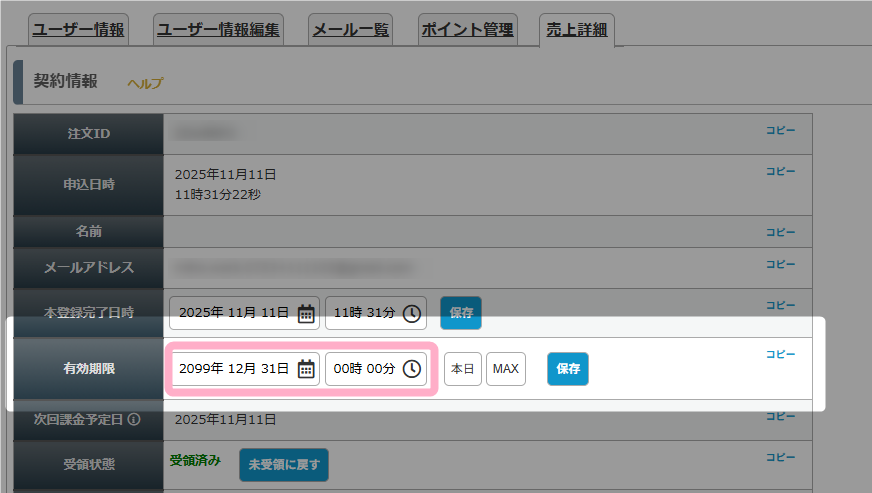The height and width of the screenshot is (493, 872).
Task: Set expiry to today with 本日 button
Action: click(463, 369)
